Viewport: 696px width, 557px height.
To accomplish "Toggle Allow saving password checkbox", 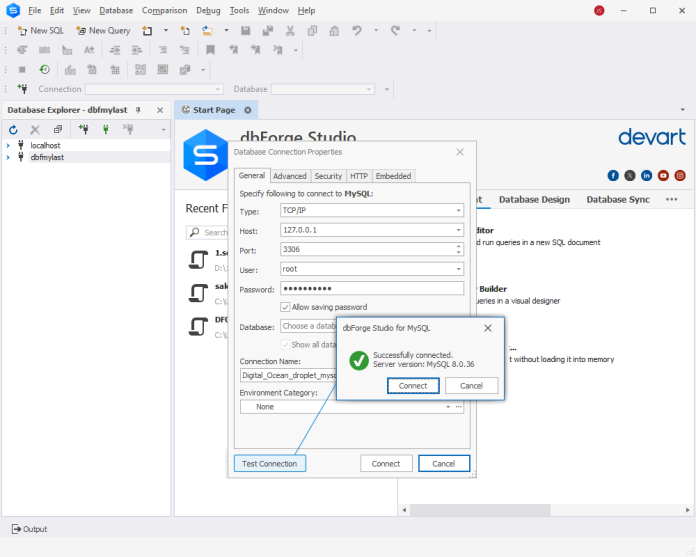I will (x=286, y=307).
